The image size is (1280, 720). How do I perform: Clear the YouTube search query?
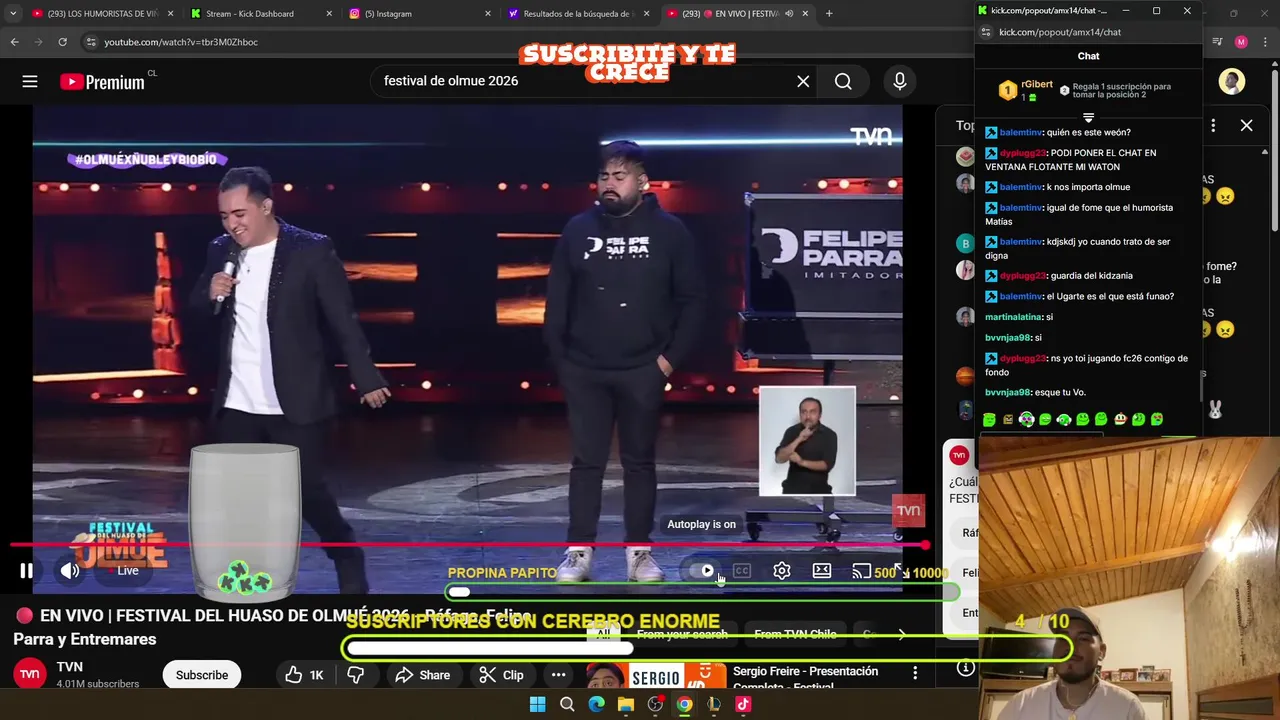click(x=803, y=82)
